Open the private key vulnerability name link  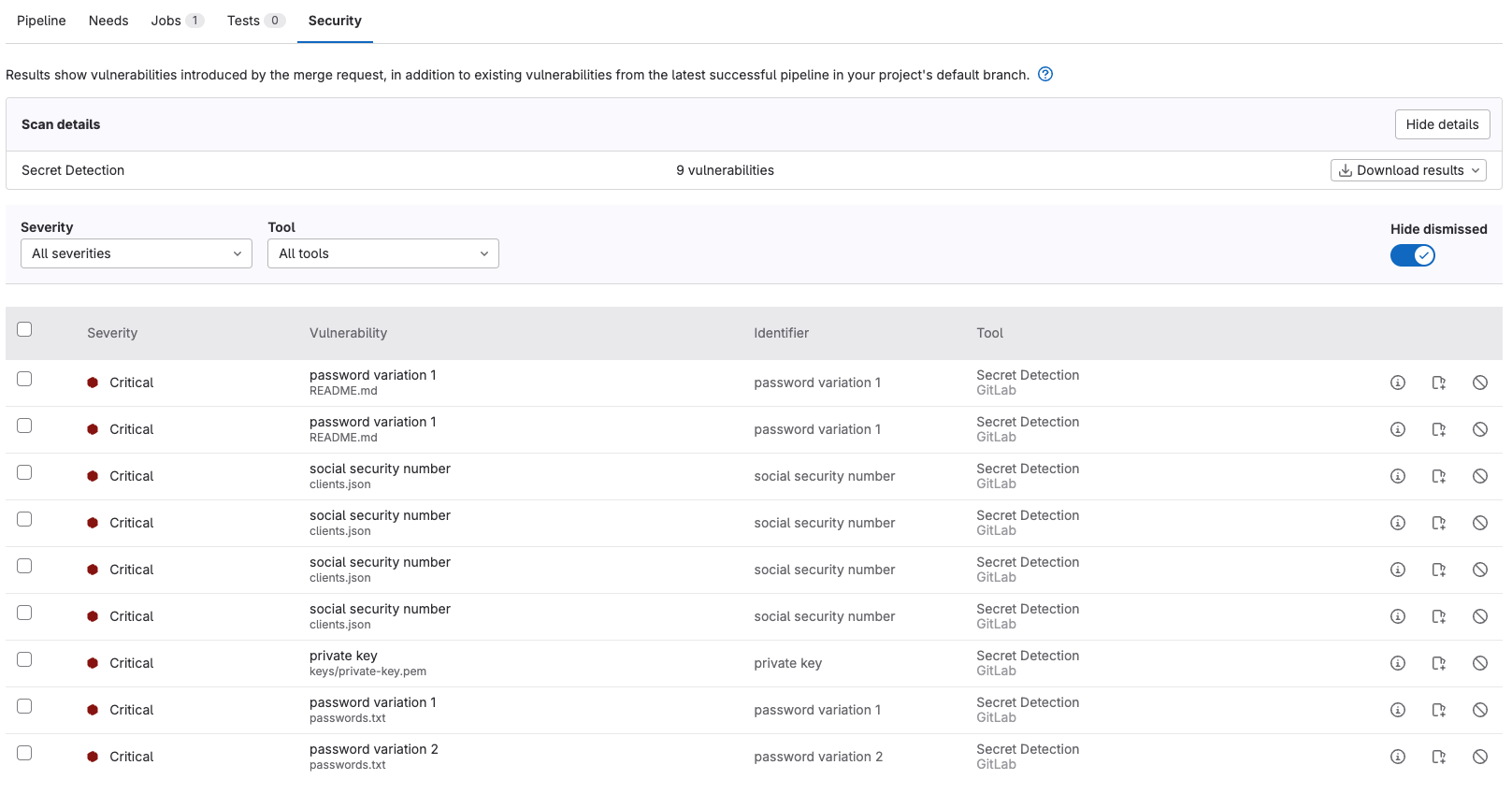tap(343, 656)
